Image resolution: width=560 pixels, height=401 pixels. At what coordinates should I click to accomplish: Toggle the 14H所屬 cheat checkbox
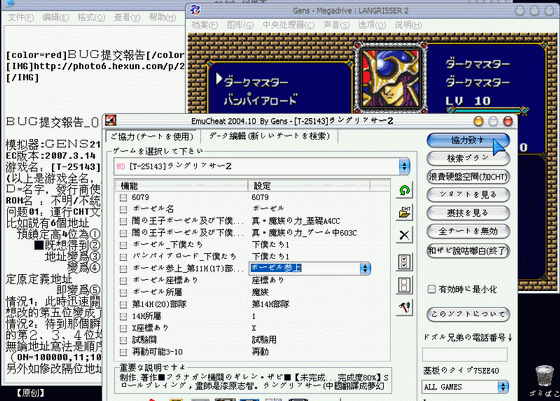pos(123,317)
